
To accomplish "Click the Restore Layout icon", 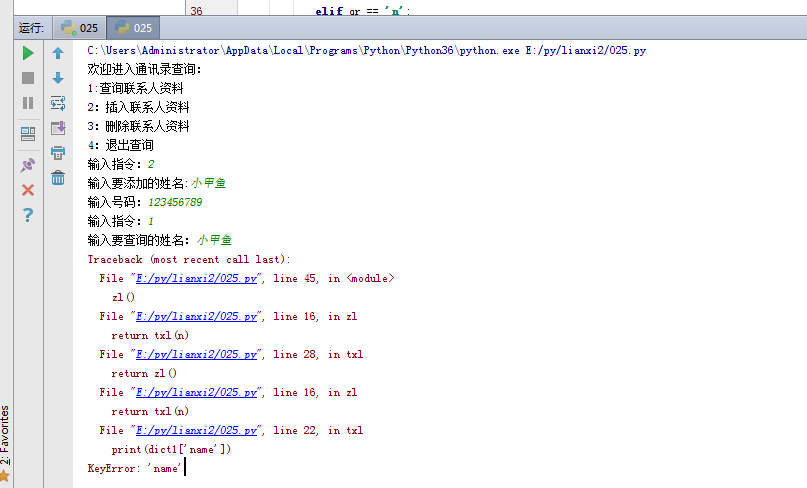I will [28, 132].
